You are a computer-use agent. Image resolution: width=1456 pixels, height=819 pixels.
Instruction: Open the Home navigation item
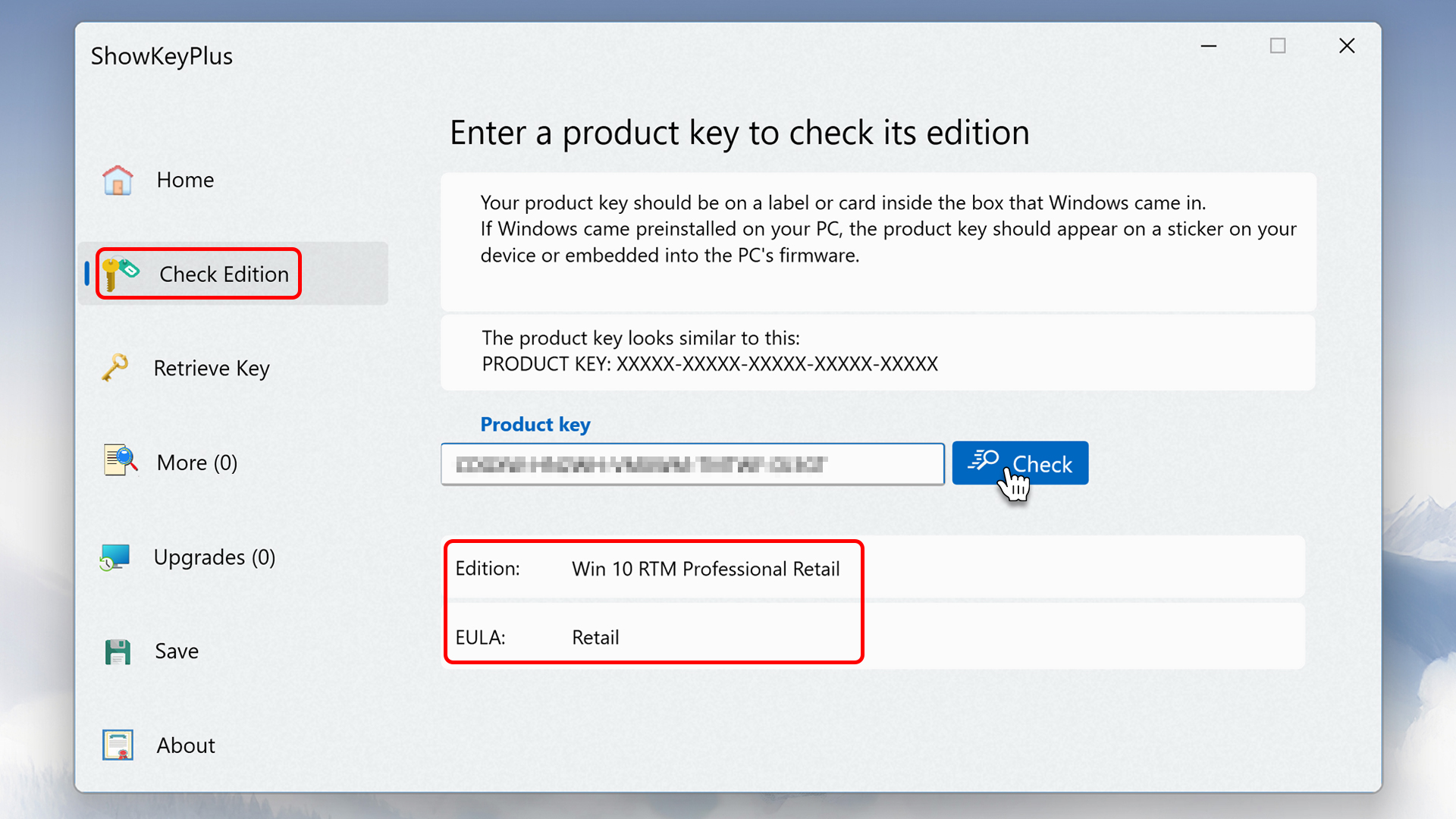(185, 180)
